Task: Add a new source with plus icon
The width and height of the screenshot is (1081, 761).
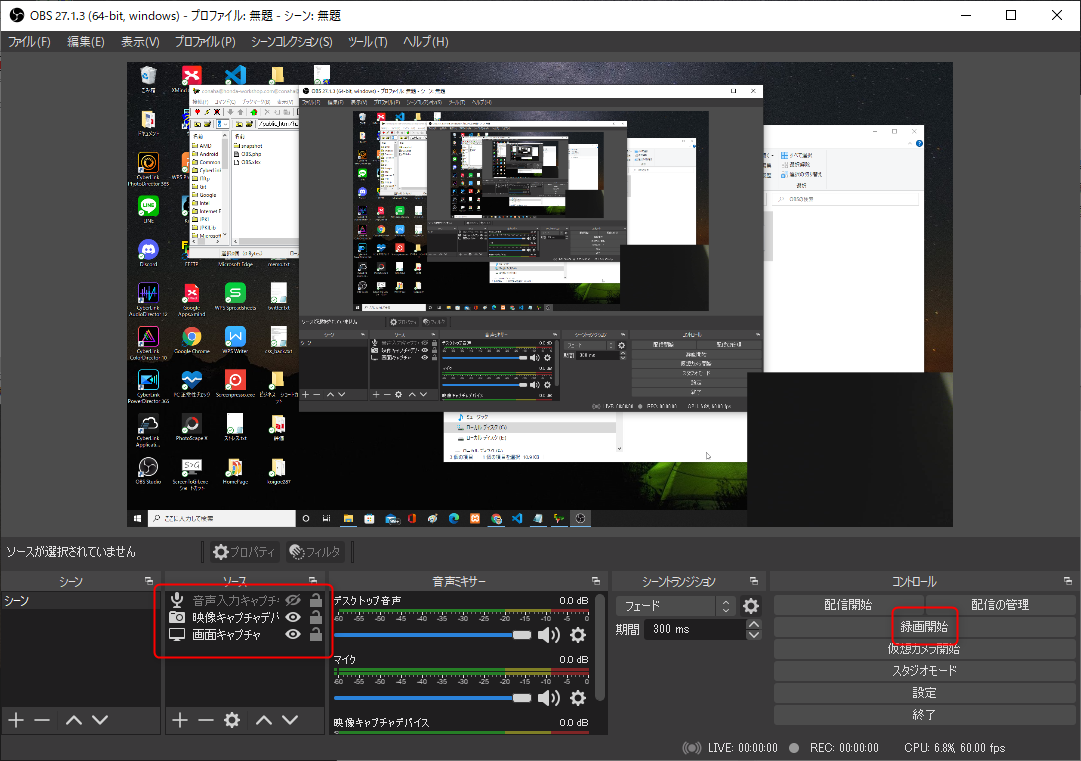Action: pyautogui.click(x=180, y=720)
